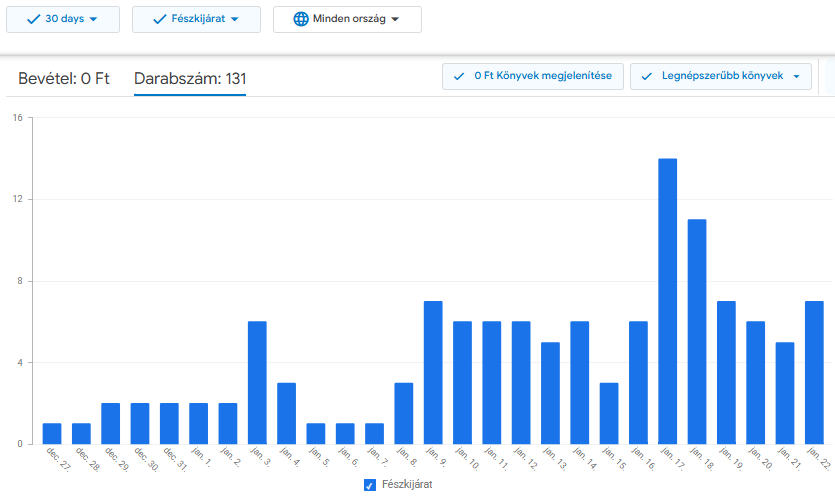
Task: Click the Fészkijárat legend label below chart
Action: pos(407,485)
